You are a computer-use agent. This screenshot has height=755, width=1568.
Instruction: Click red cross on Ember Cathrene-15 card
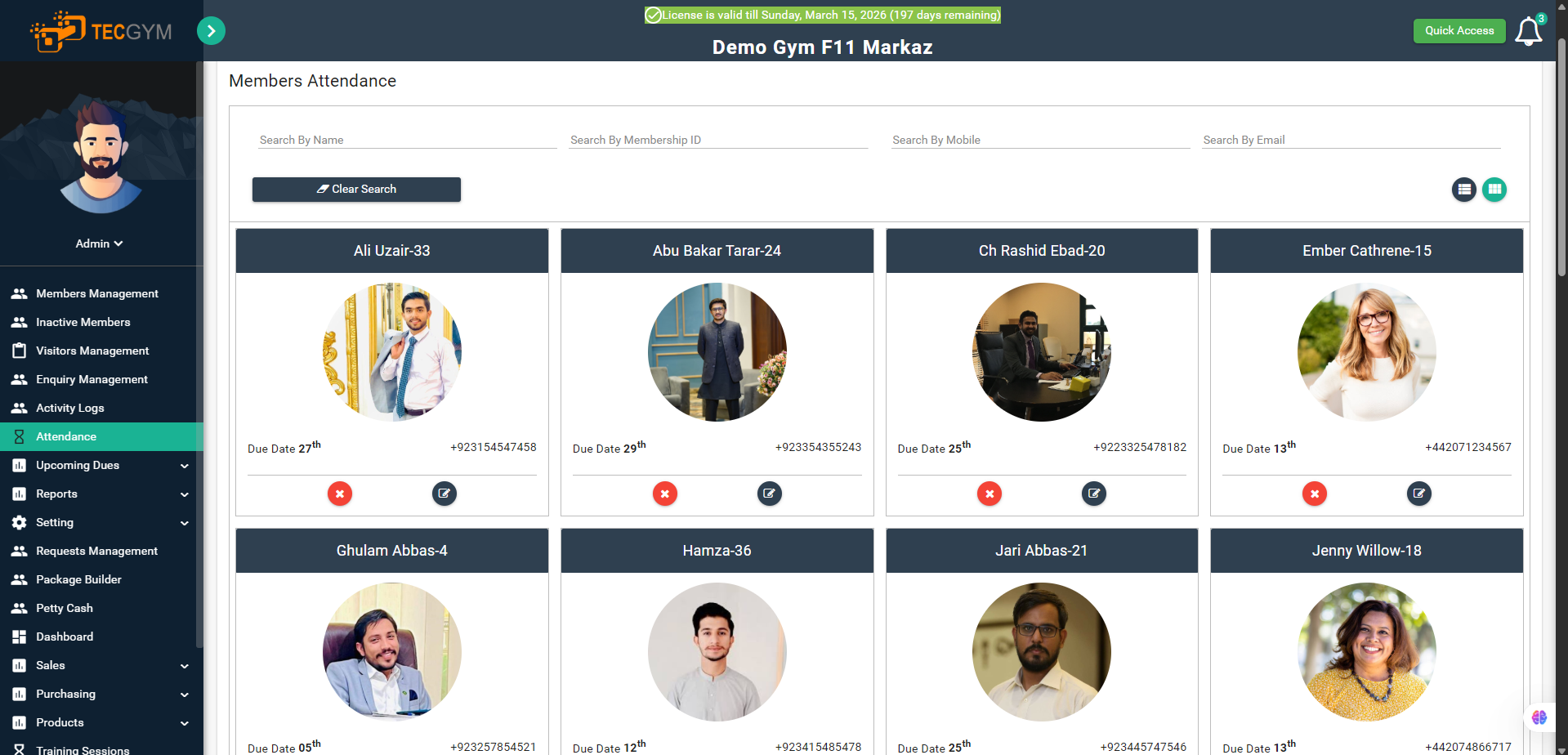[x=1315, y=494]
